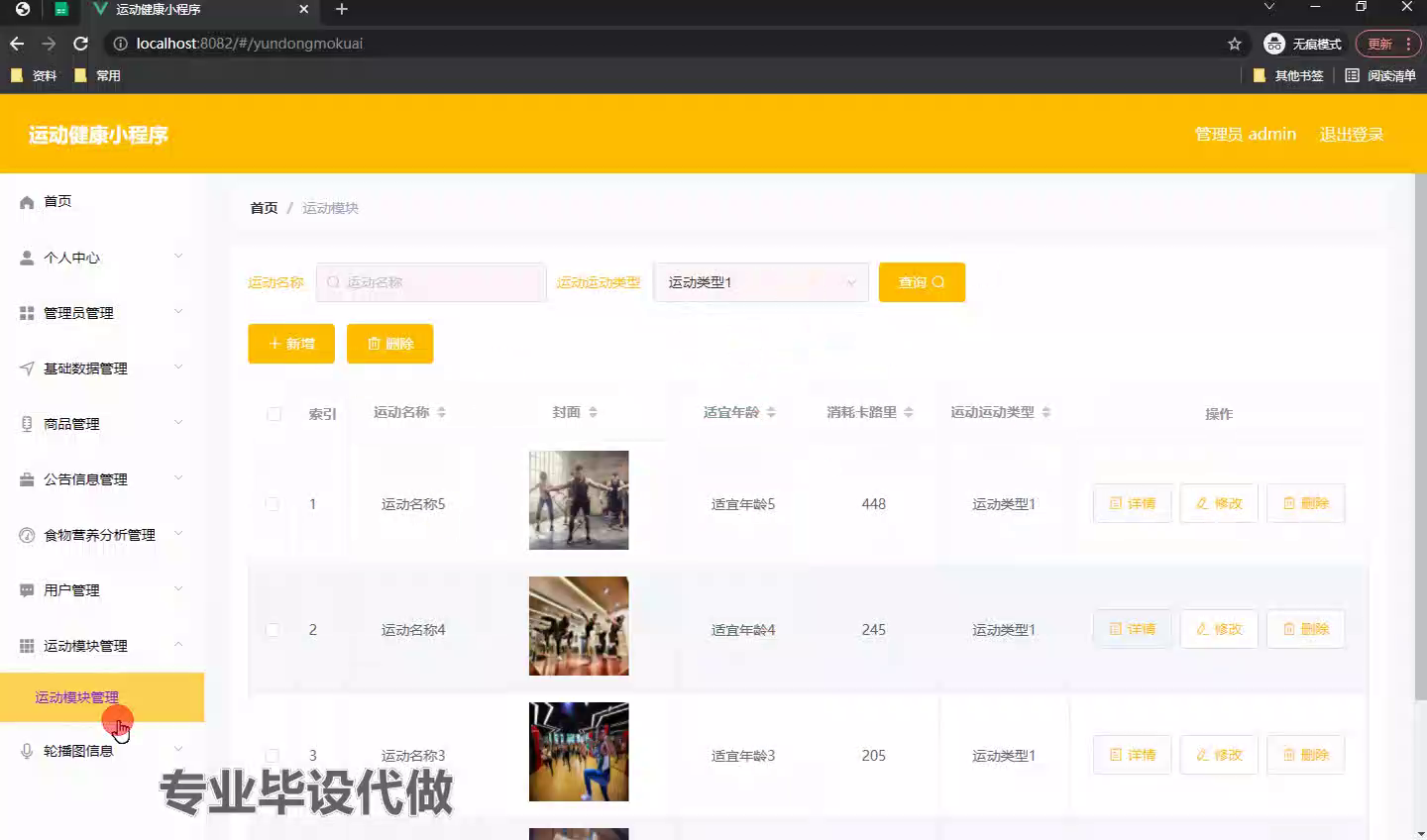Open the 常用 bookmark folder
Image resolution: width=1427 pixels, height=840 pixels.
[97, 75]
